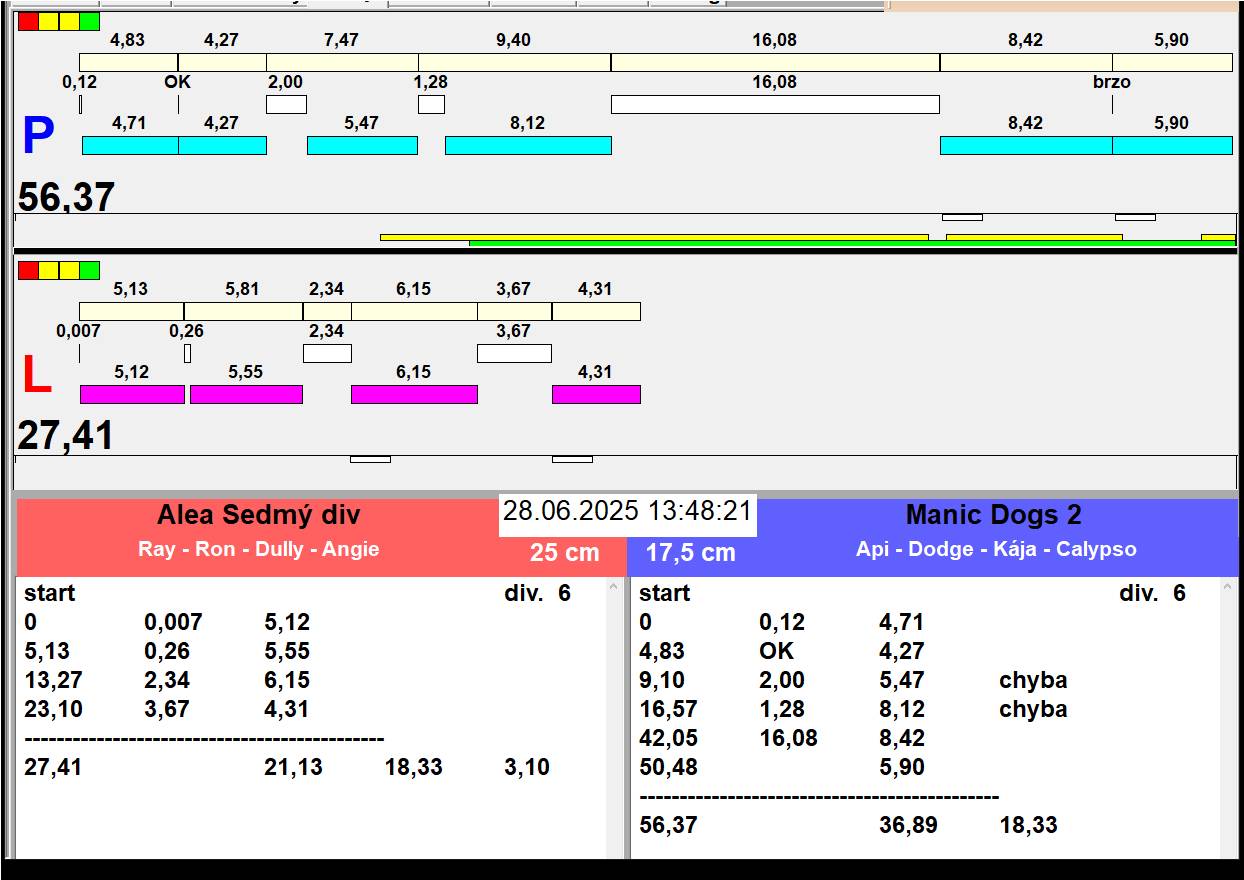Click the 25 cm jump height label

tap(564, 553)
